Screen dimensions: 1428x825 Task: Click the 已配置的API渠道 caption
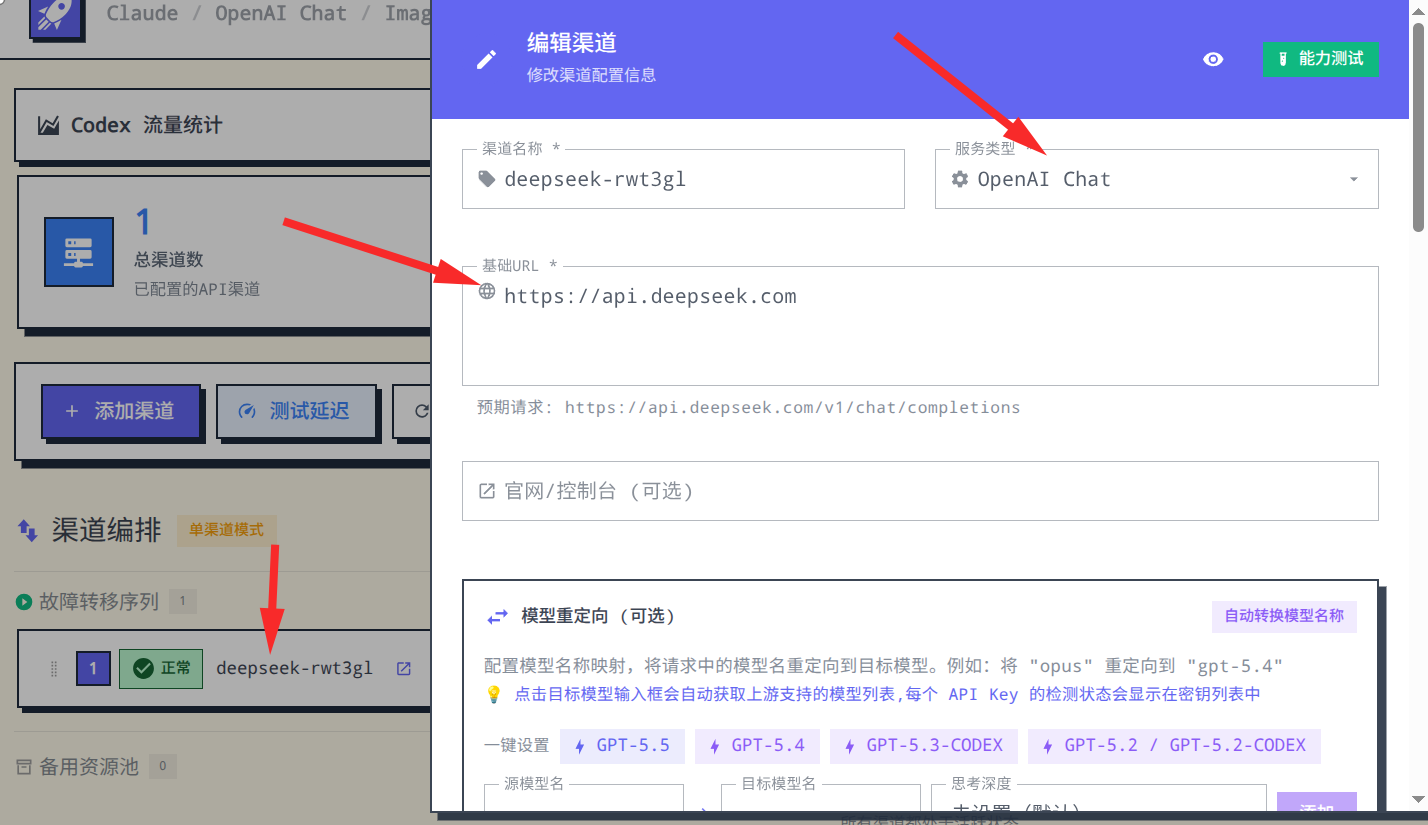pyautogui.click(x=197, y=290)
